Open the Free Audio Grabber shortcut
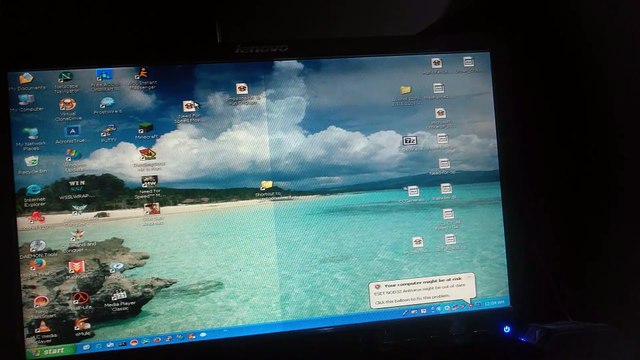 pos(104,80)
